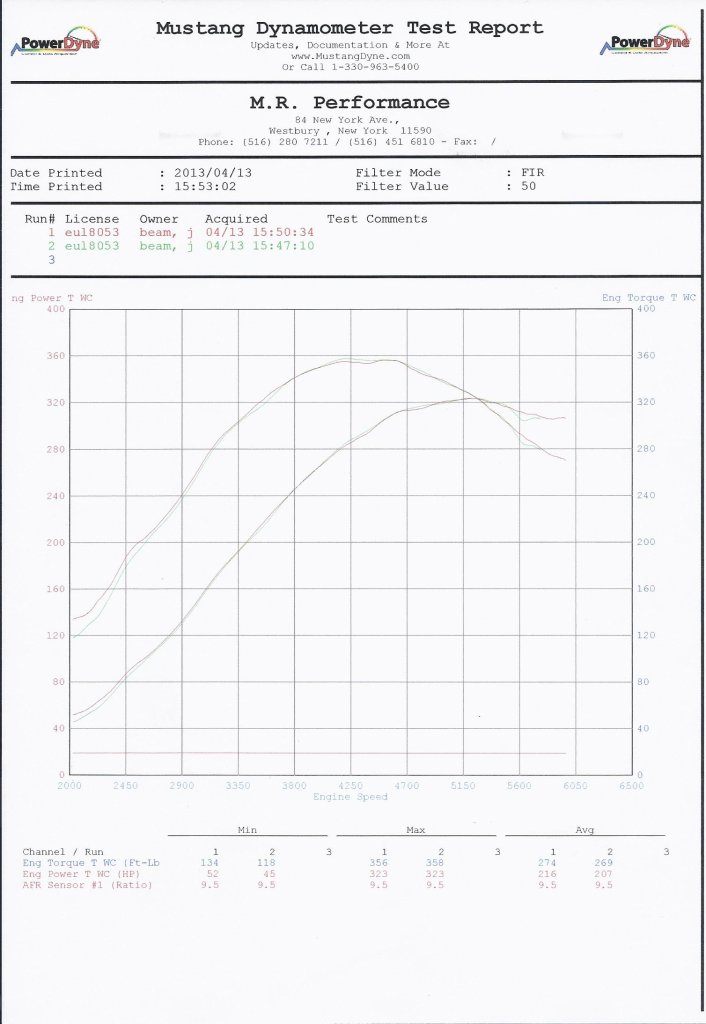The height and width of the screenshot is (1024, 706).
Task: Click the 'Test Comments' column header
Action: coord(377,219)
